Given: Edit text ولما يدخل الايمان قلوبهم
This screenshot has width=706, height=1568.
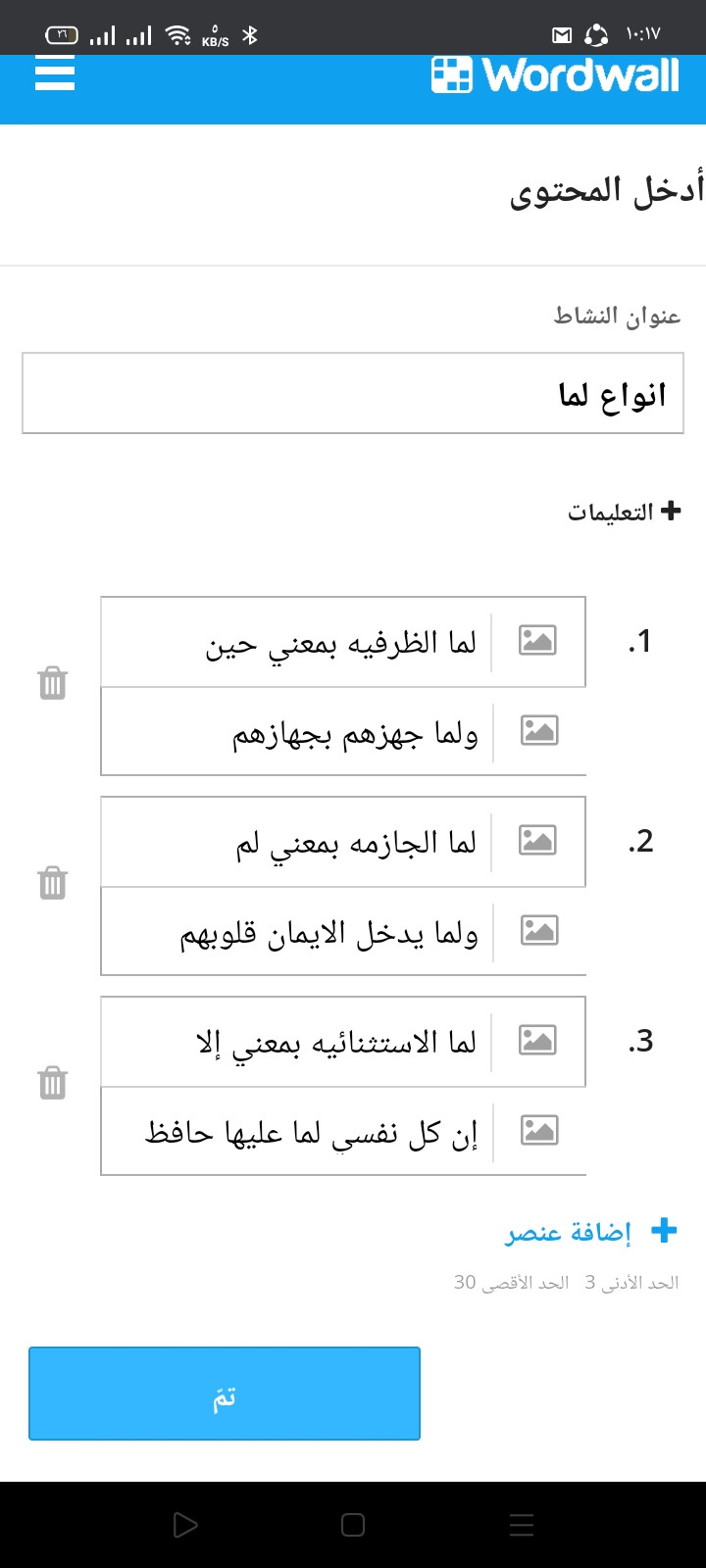Looking at the screenshot, I should click(296, 932).
